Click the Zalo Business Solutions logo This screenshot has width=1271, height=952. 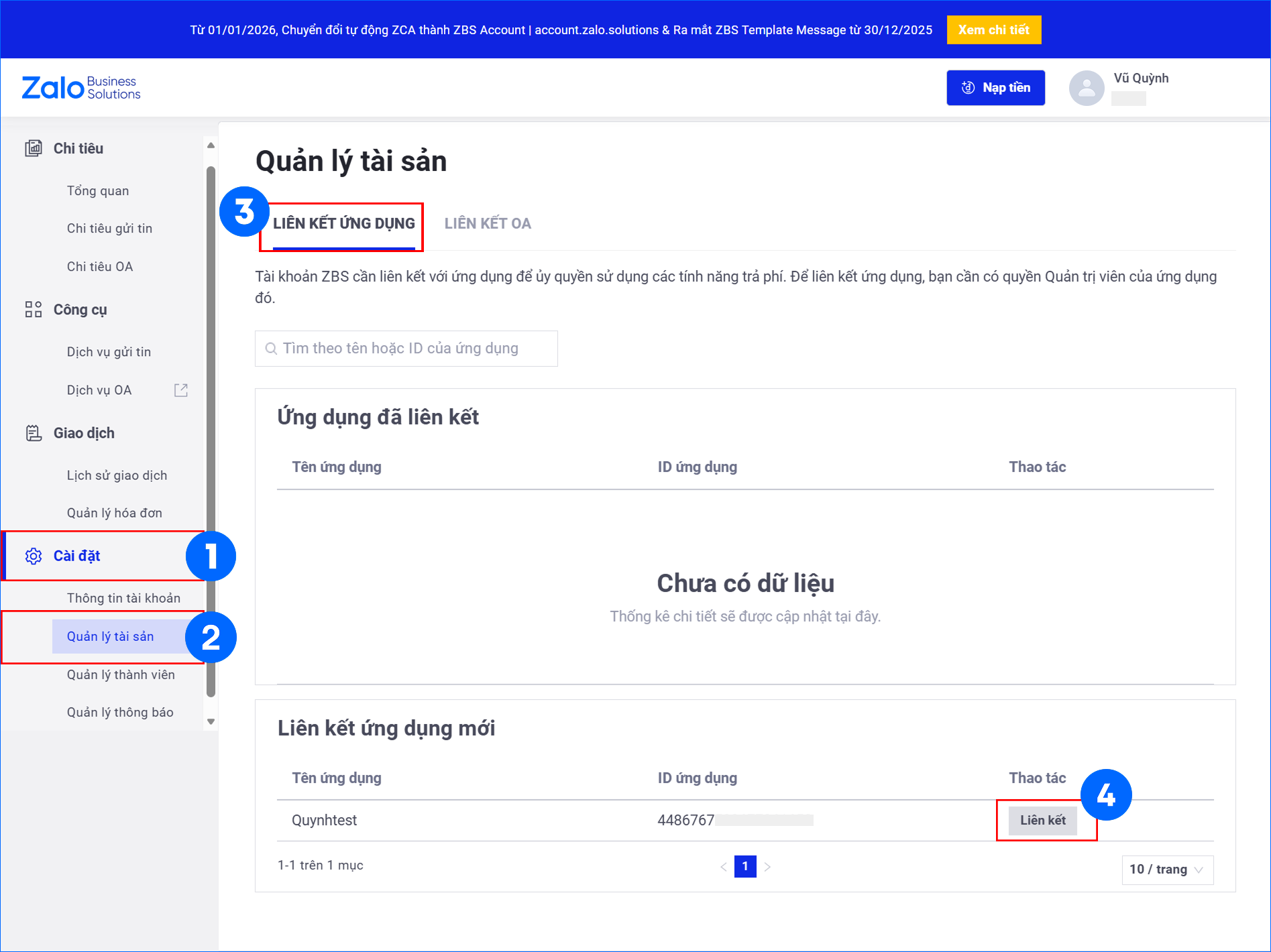click(81, 88)
